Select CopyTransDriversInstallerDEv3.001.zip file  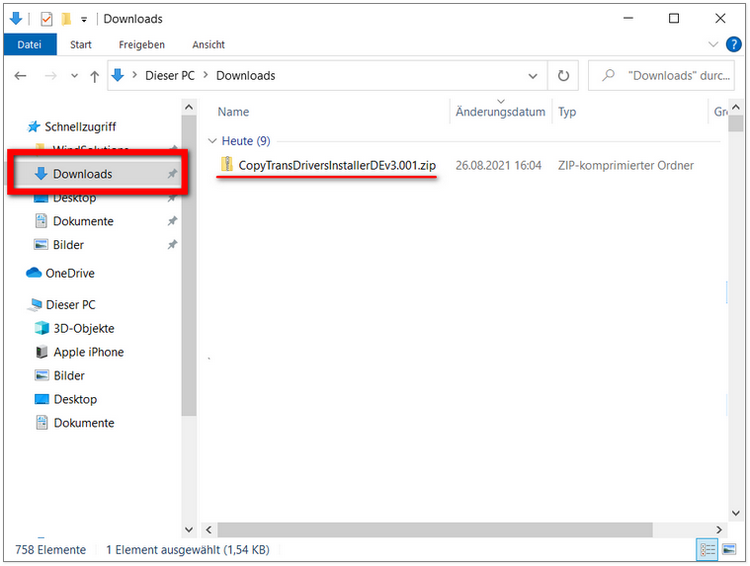pyautogui.click(x=337, y=166)
